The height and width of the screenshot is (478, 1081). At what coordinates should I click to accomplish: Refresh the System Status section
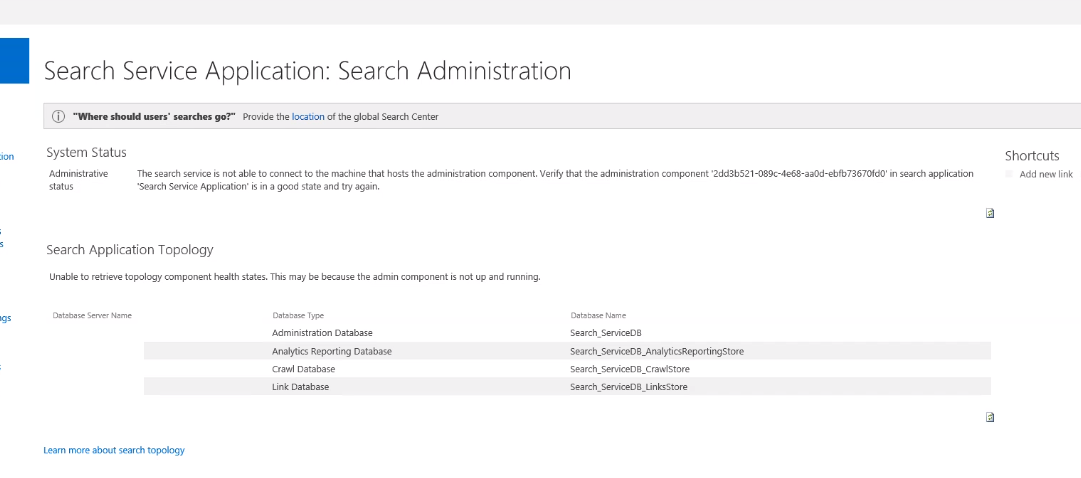990,212
